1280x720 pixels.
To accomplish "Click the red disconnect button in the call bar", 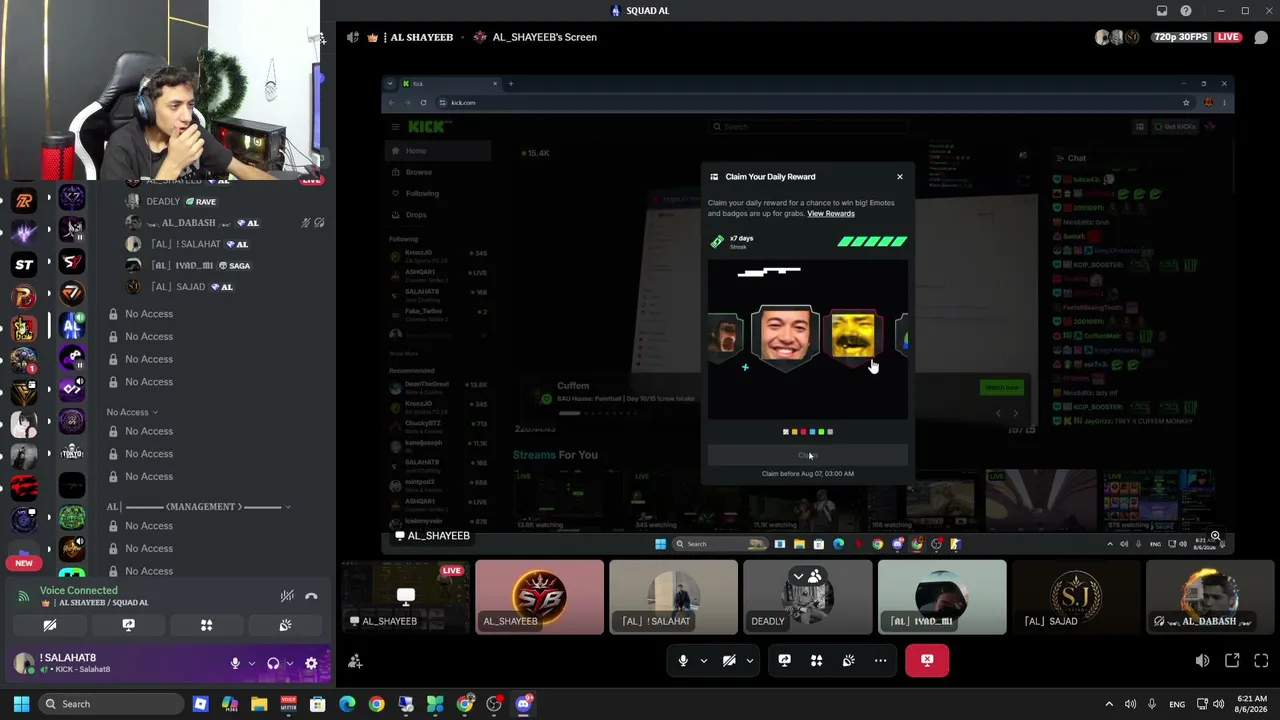I will pyautogui.click(x=927, y=660).
